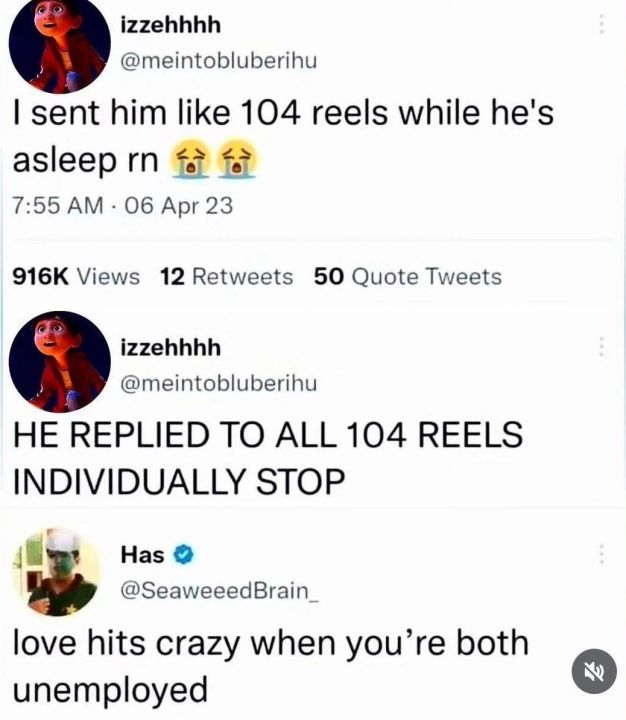Click the blue verified badge beside Has

coord(183,555)
